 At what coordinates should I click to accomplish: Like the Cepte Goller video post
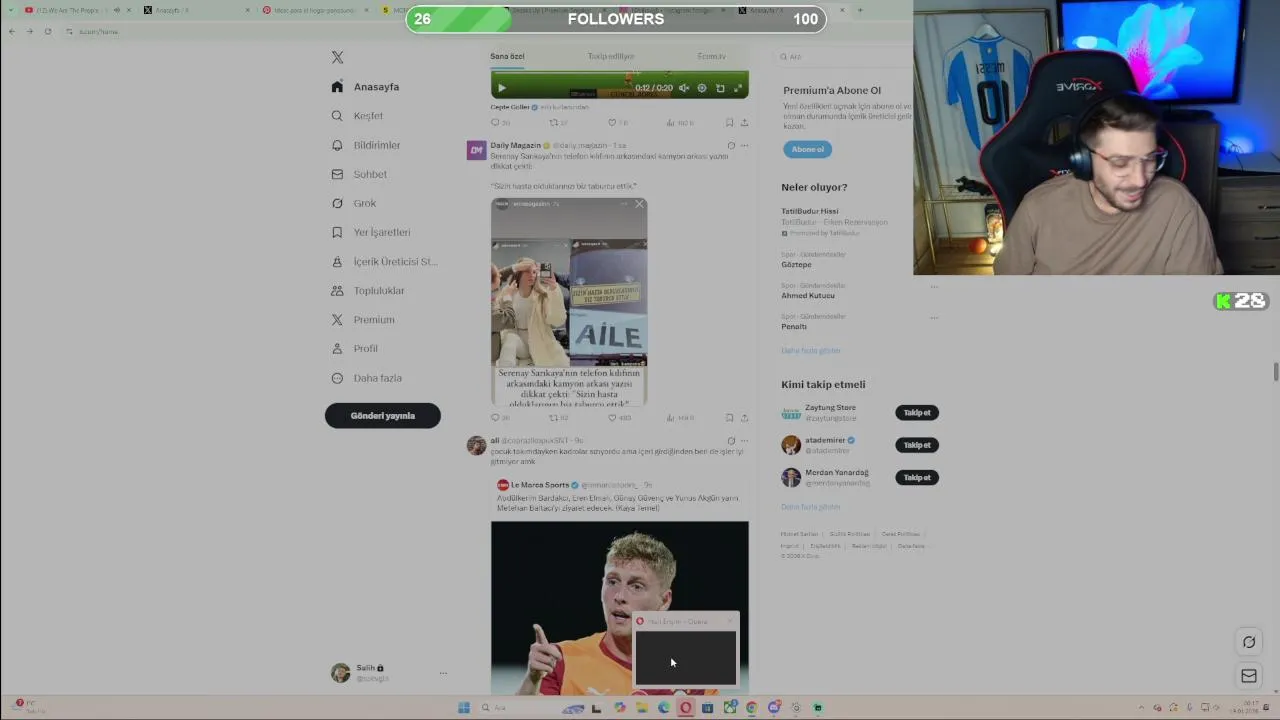pos(617,123)
